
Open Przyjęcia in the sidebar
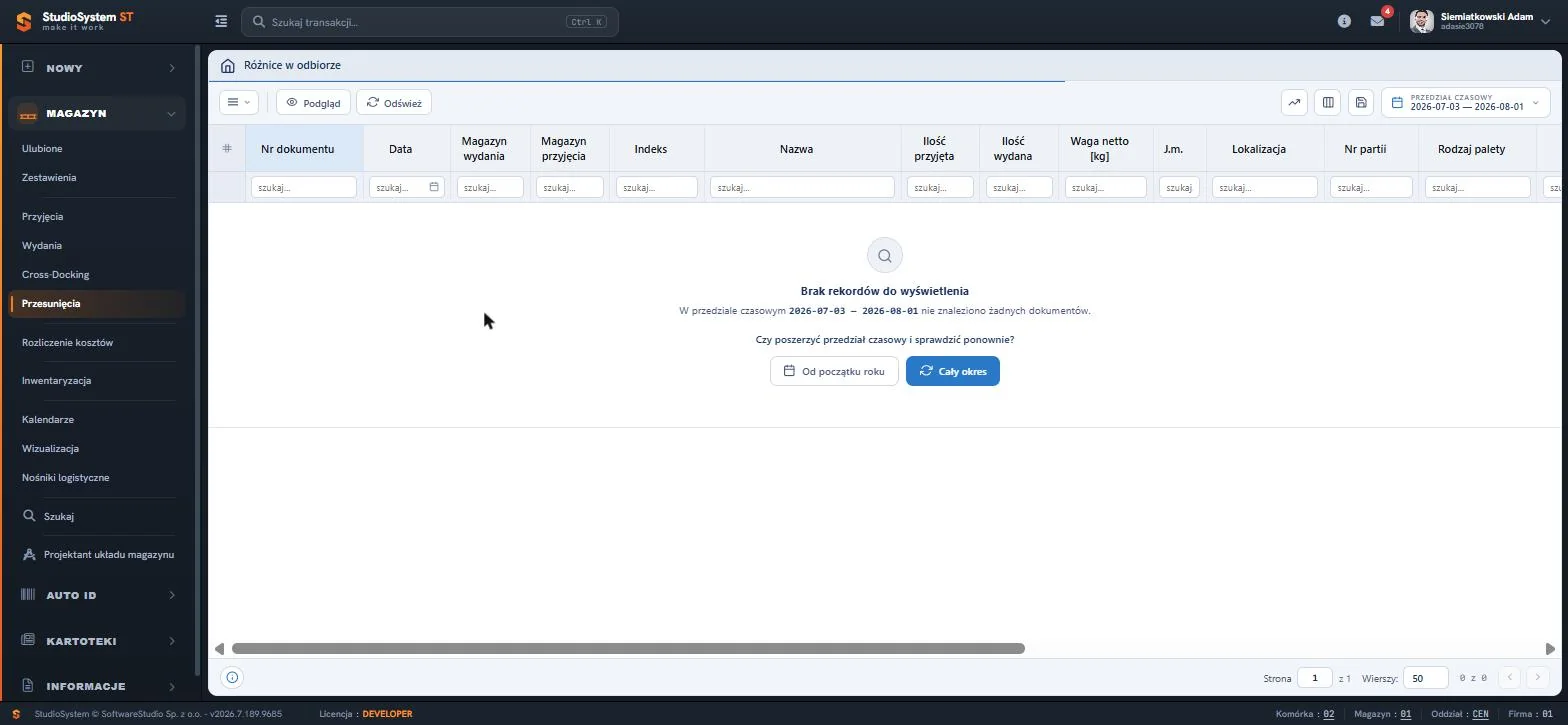tap(43, 216)
